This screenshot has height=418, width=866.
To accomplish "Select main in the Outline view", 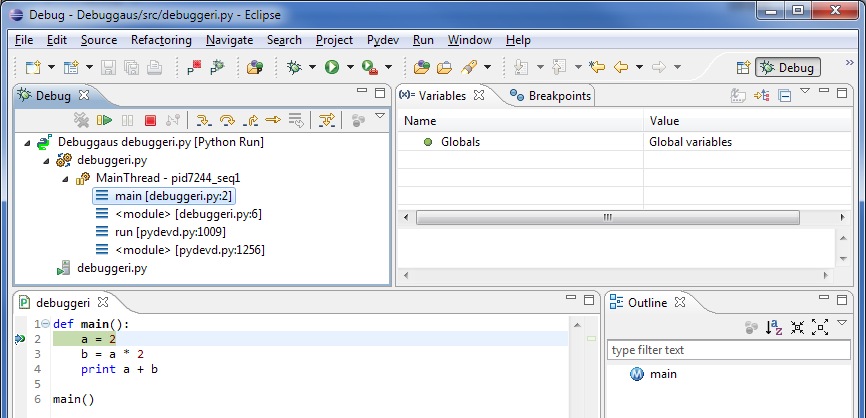I will click(x=653, y=374).
